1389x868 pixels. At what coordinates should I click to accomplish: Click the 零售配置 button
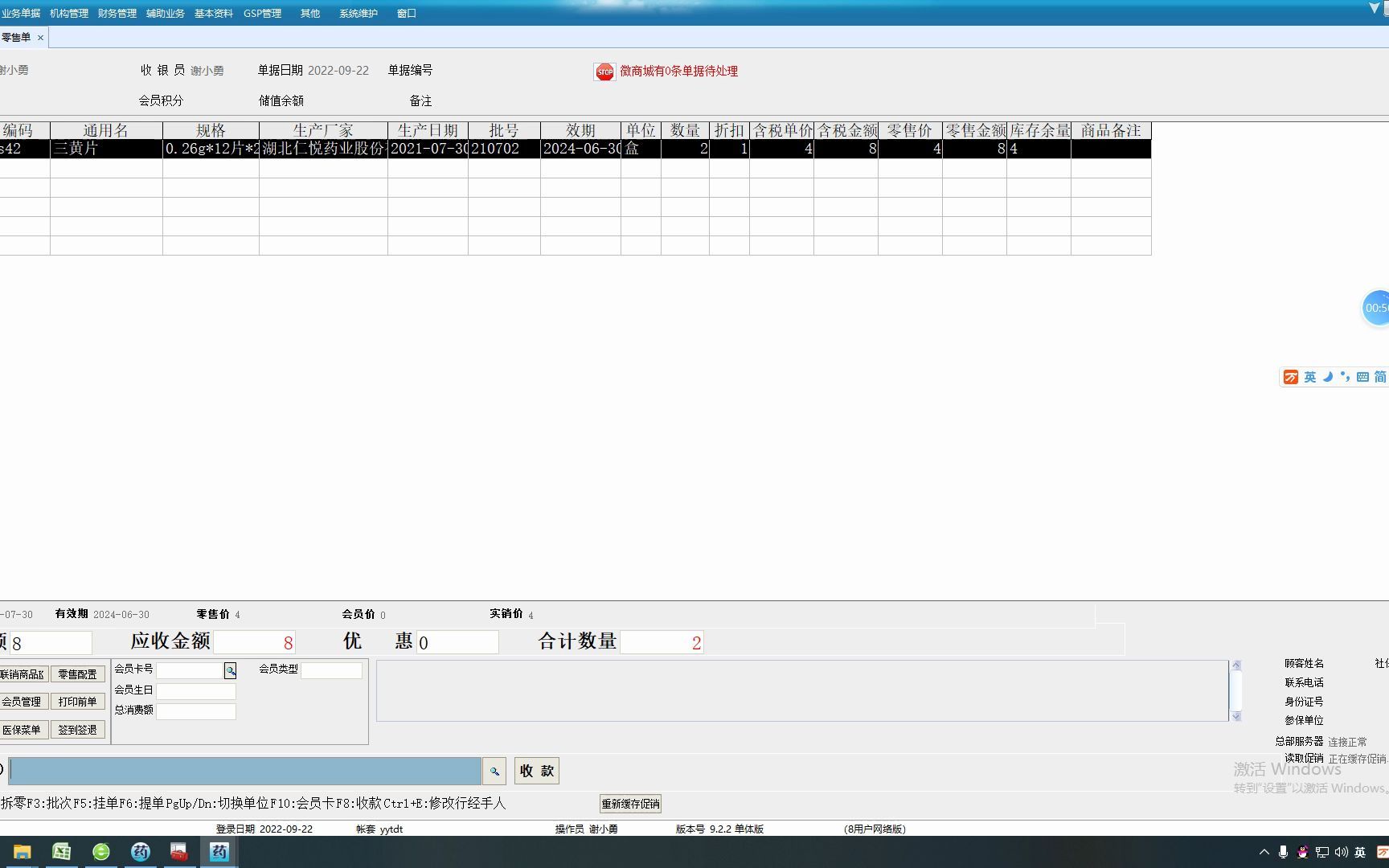77,674
